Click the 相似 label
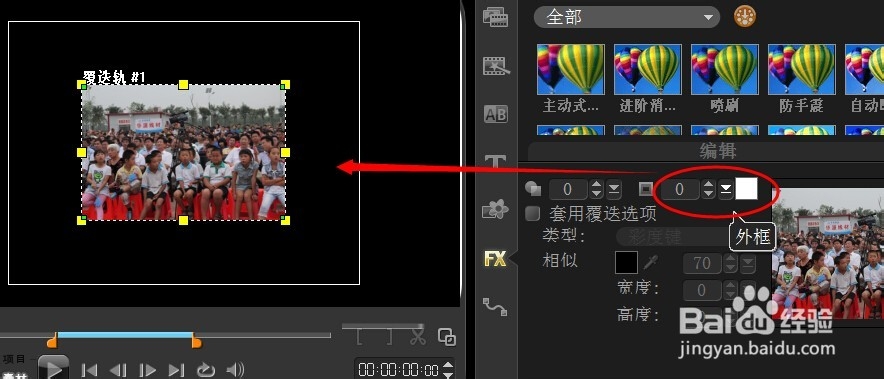 coord(560,261)
